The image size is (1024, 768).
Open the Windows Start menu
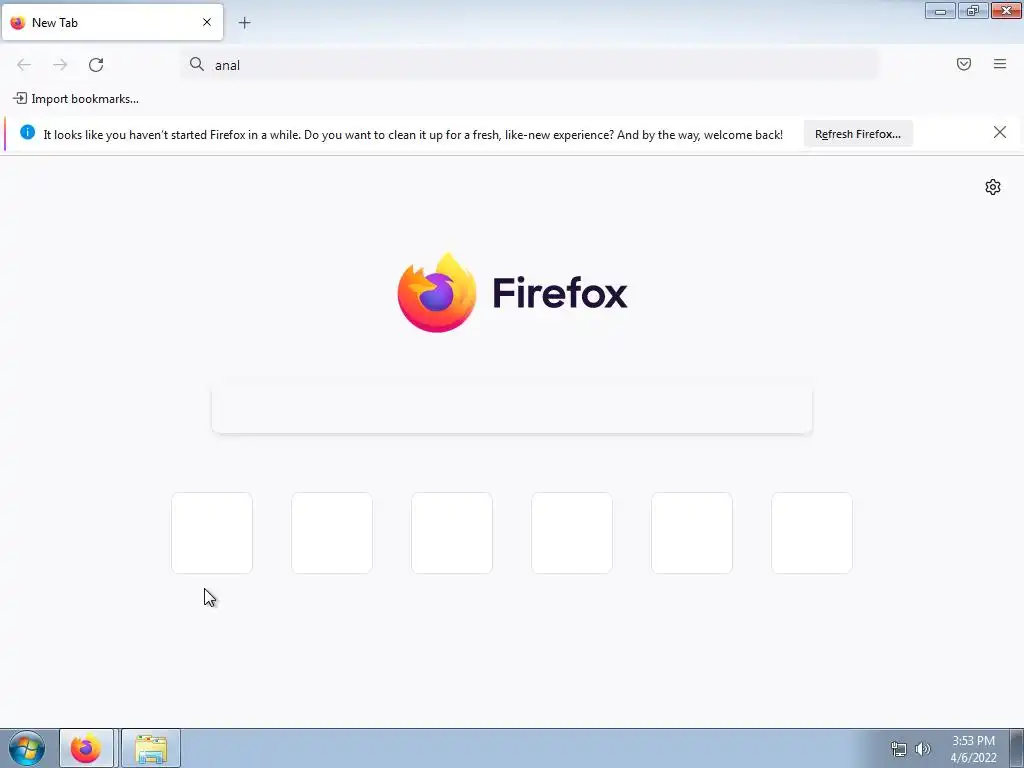[27, 748]
